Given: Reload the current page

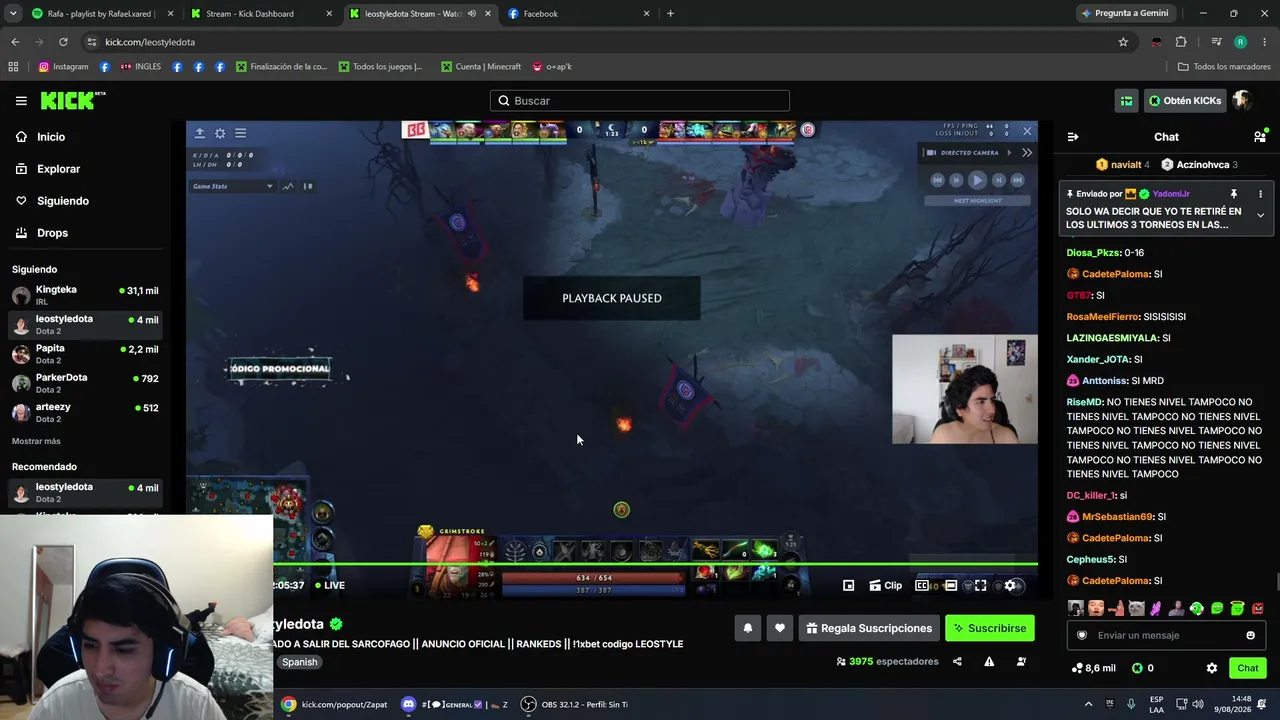Looking at the screenshot, I should pos(63,42).
